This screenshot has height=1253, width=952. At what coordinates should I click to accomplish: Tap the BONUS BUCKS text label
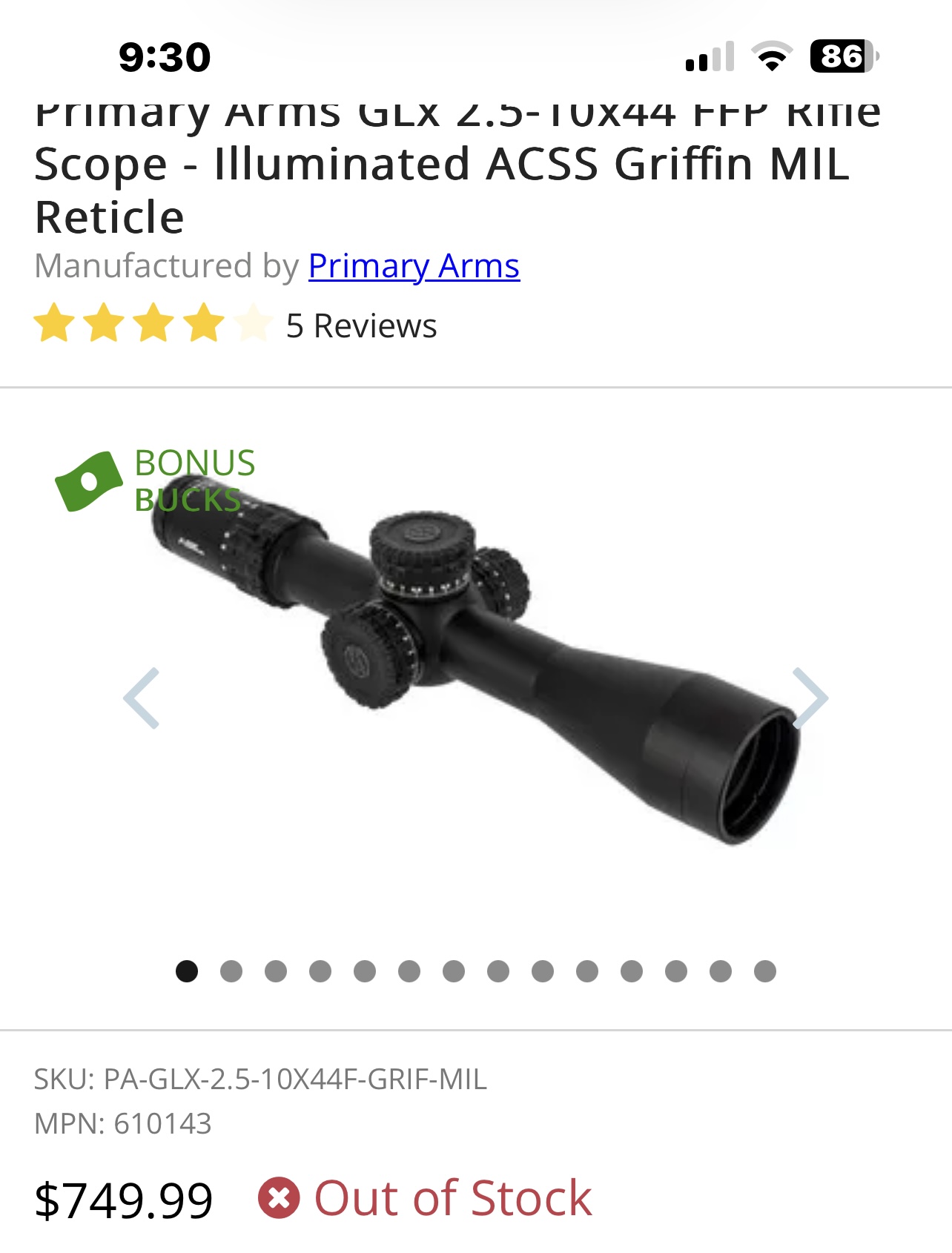[195, 480]
